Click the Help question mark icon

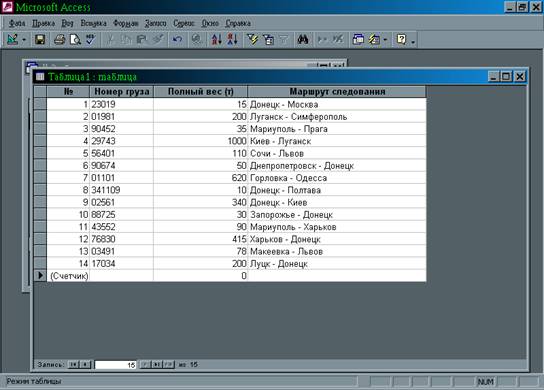click(401, 40)
